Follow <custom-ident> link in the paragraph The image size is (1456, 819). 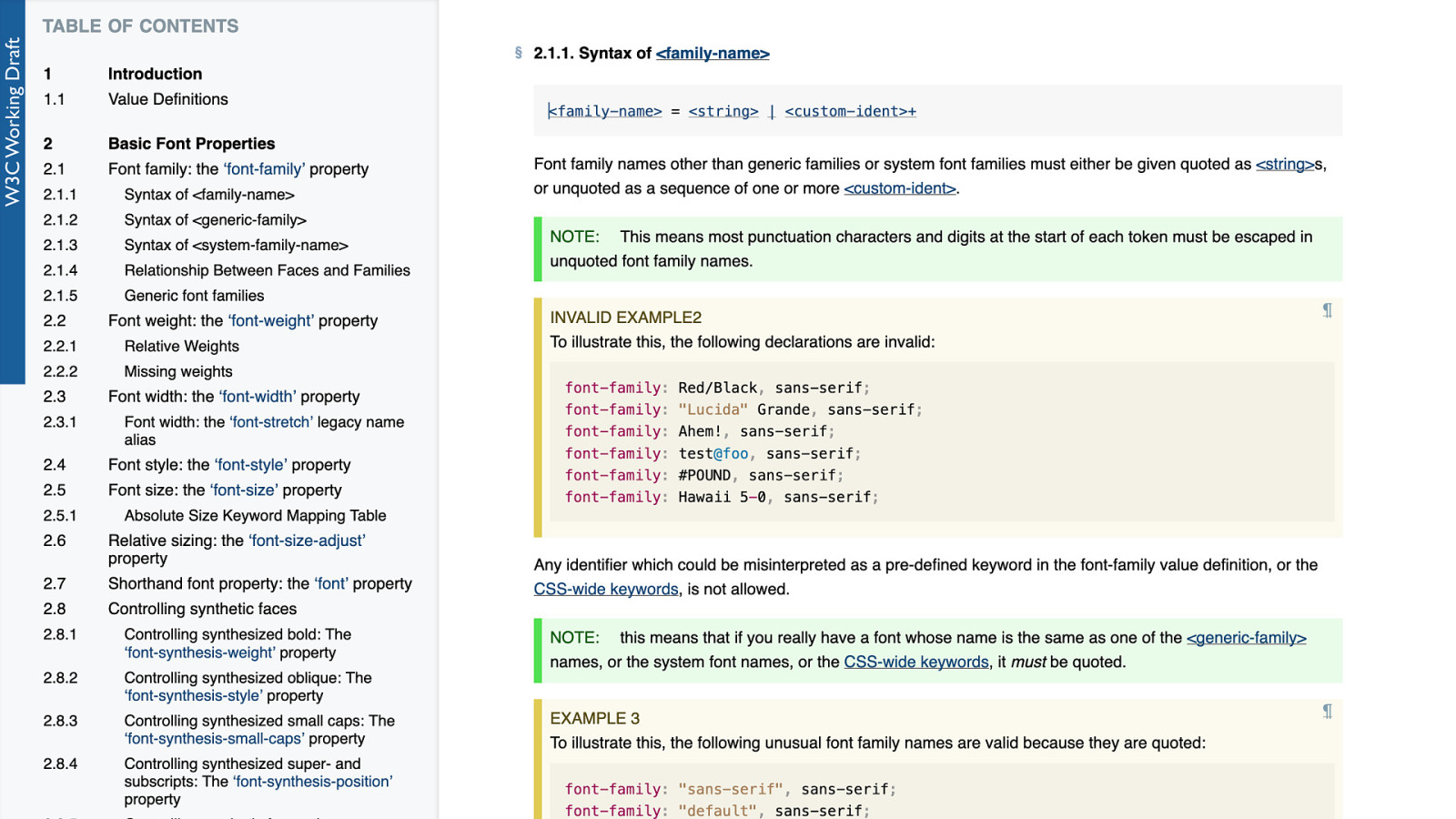click(x=900, y=188)
